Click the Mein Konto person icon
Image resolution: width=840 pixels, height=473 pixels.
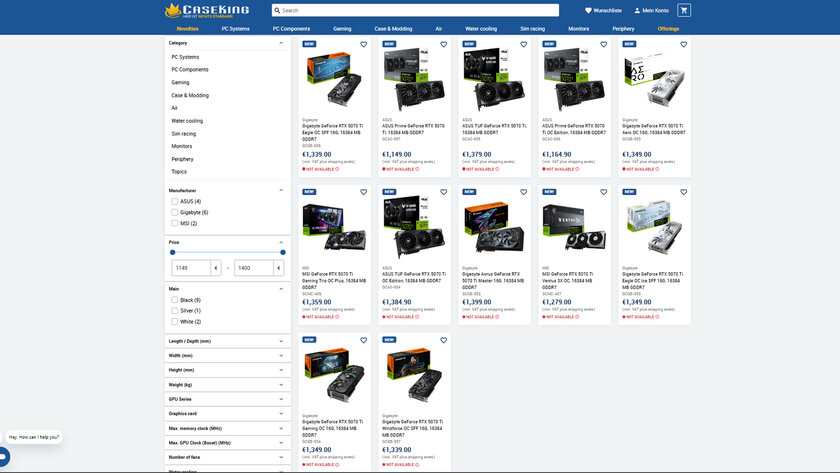[637, 10]
